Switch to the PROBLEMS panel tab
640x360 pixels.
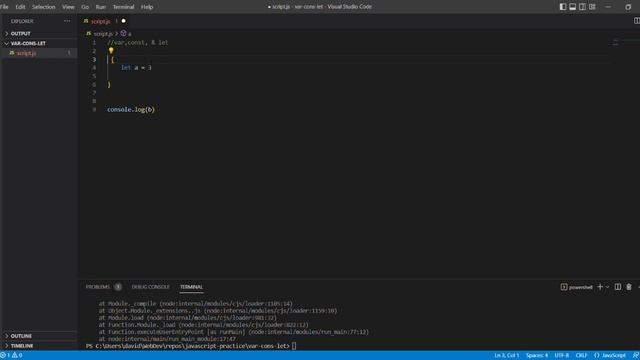pyautogui.click(x=98, y=287)
